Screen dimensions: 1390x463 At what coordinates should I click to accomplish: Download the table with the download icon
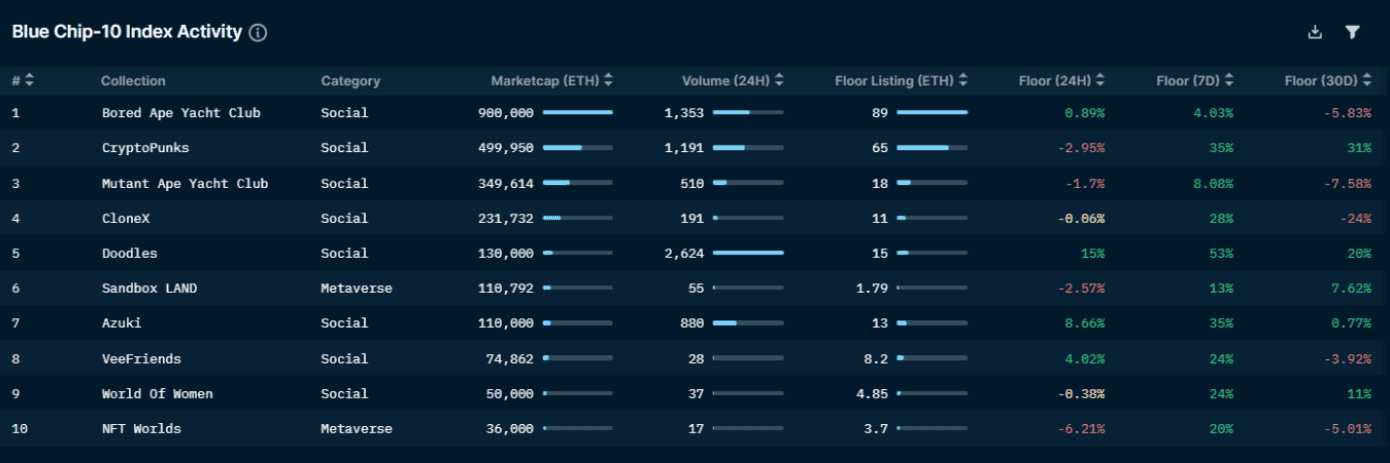click(x=1315, y=32)
